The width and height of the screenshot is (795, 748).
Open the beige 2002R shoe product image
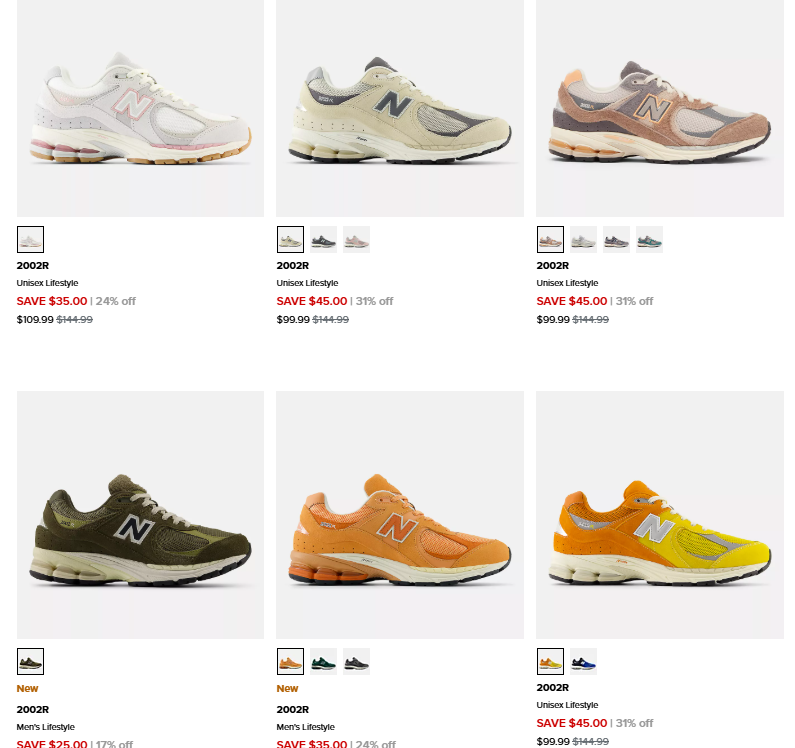pos(400,108)
